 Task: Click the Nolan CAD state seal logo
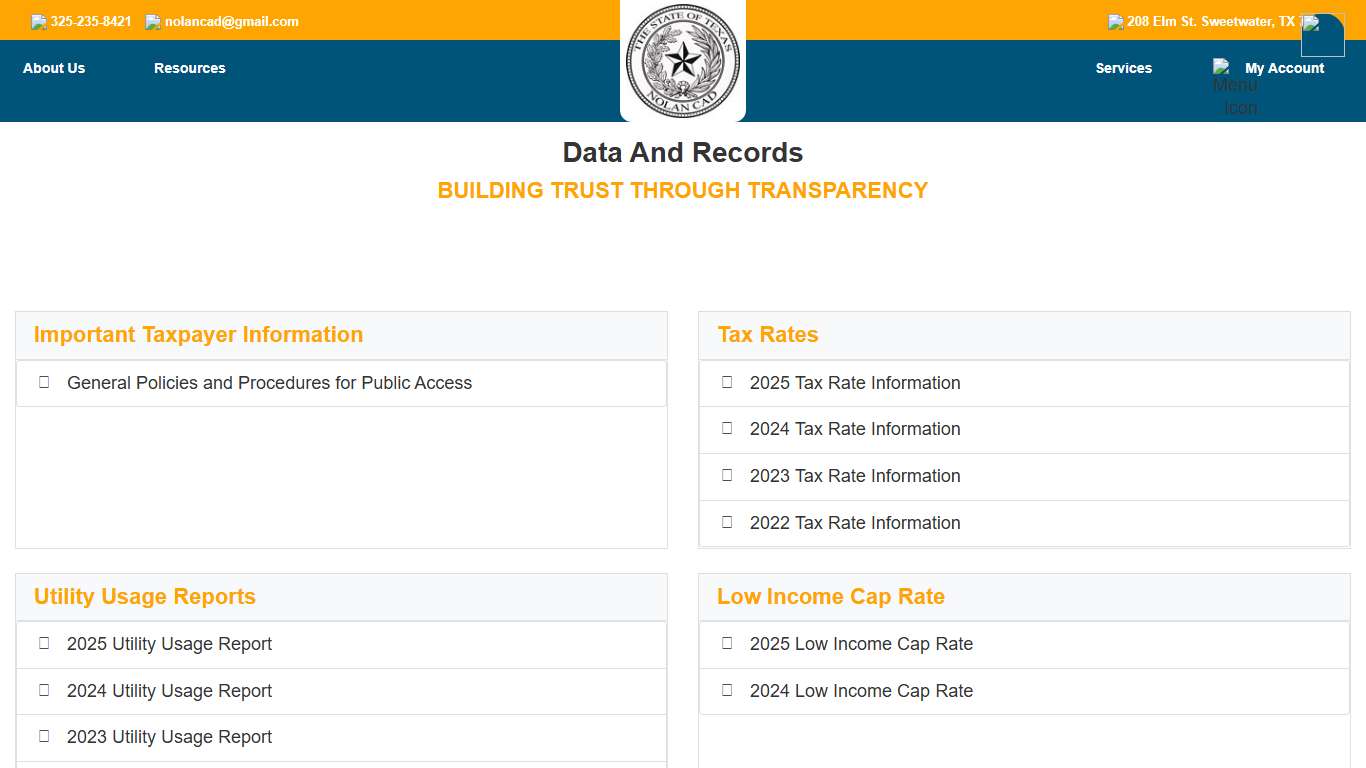[x=682, y=60]
